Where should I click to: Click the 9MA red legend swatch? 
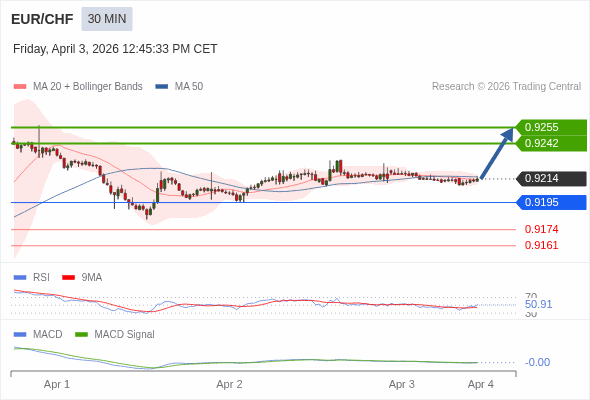pos(68,278)
